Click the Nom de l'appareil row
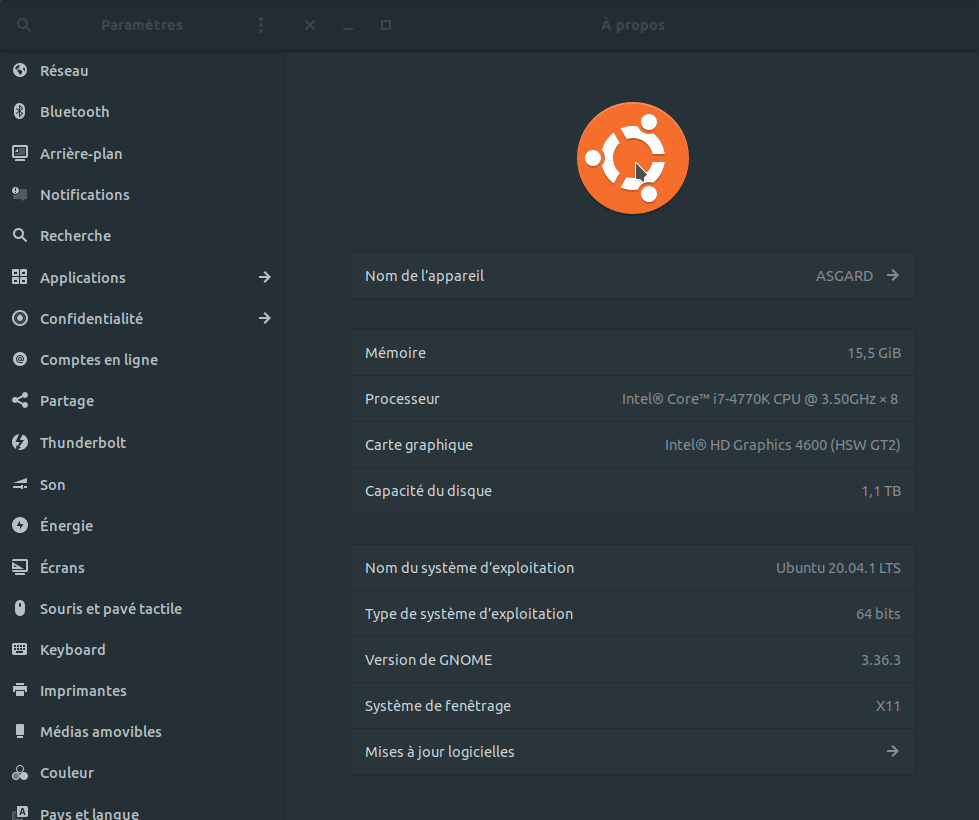Screen dimensions: 979x820 600,276
